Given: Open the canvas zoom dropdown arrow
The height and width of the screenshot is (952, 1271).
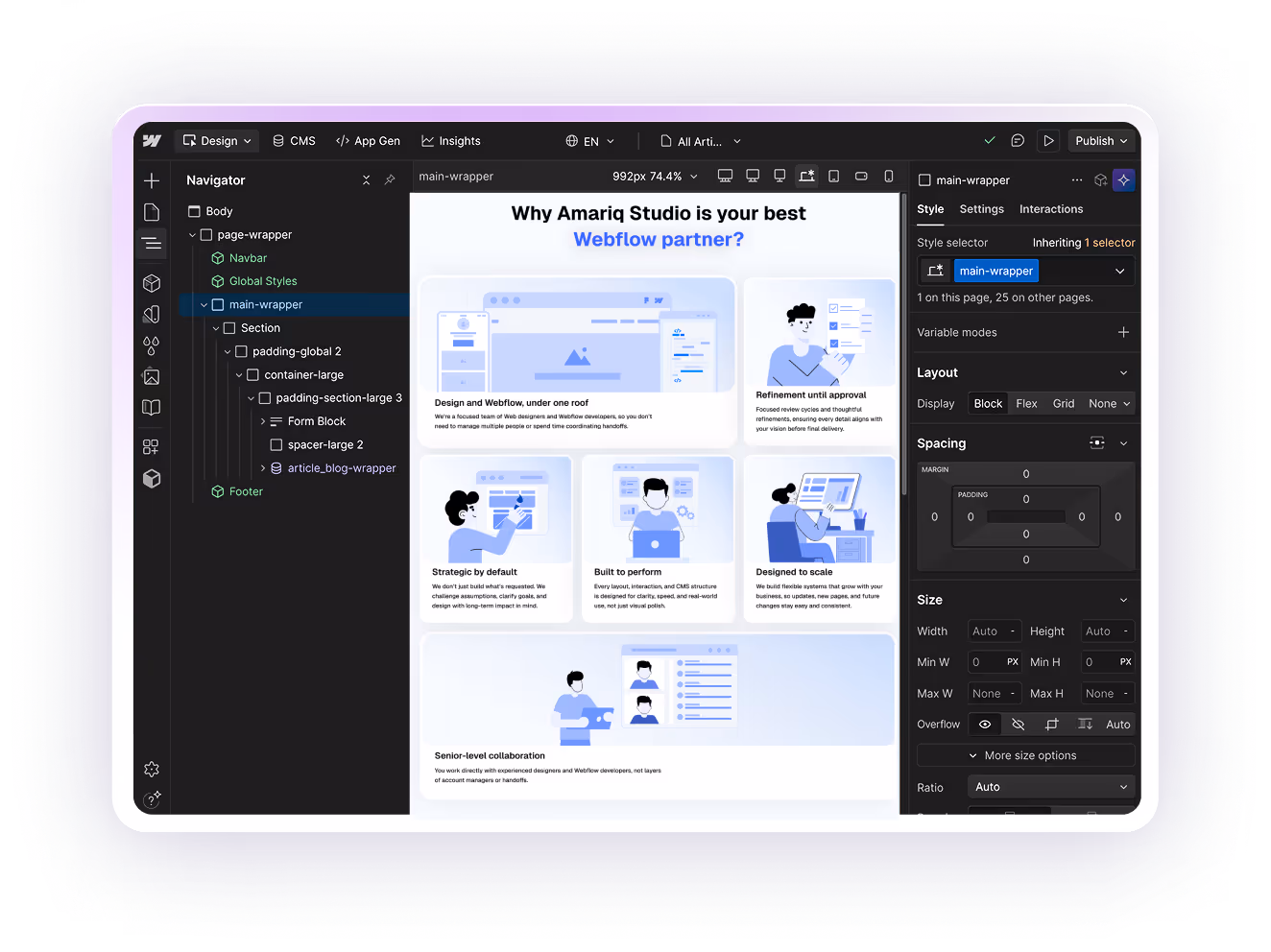Looking at the screenshot, I should coord(694,177).
